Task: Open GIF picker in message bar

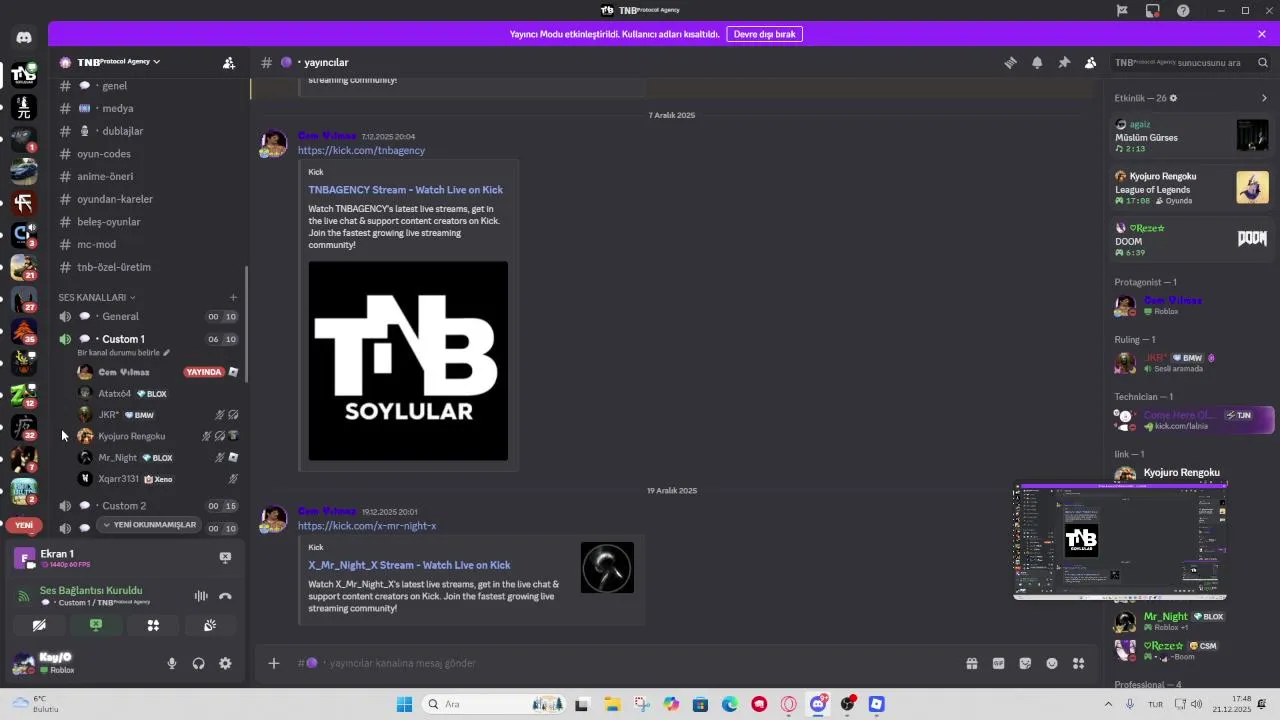Action: pos(998,663)
